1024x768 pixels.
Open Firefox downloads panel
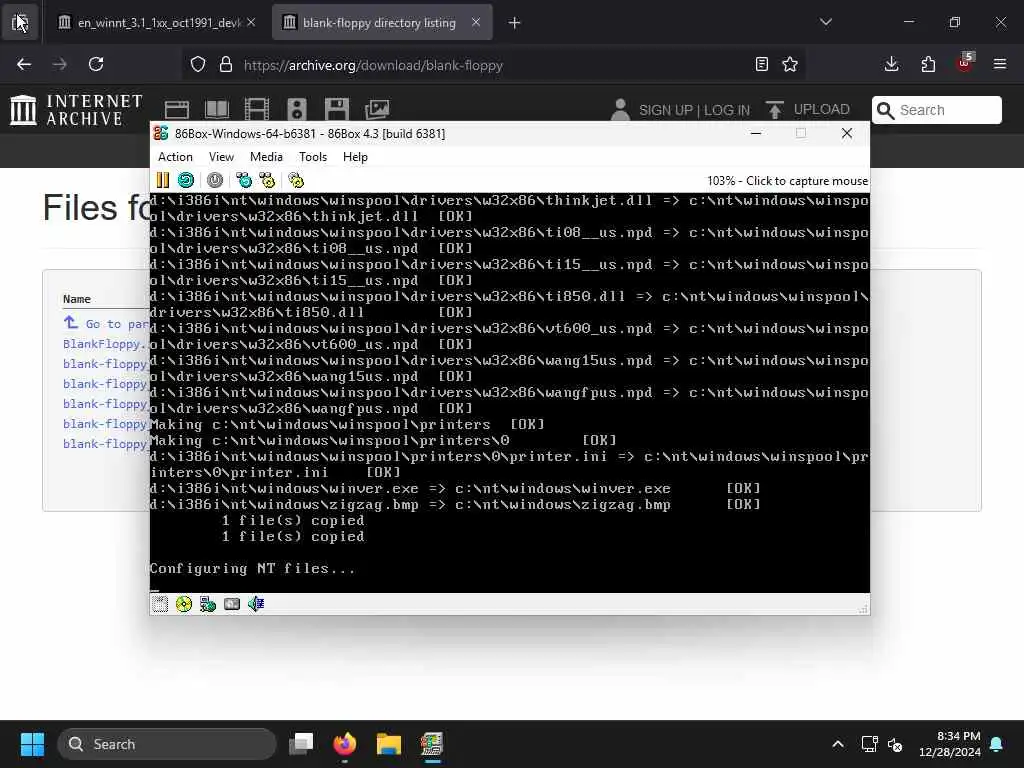pyautogui.click(x=891, y=64)
